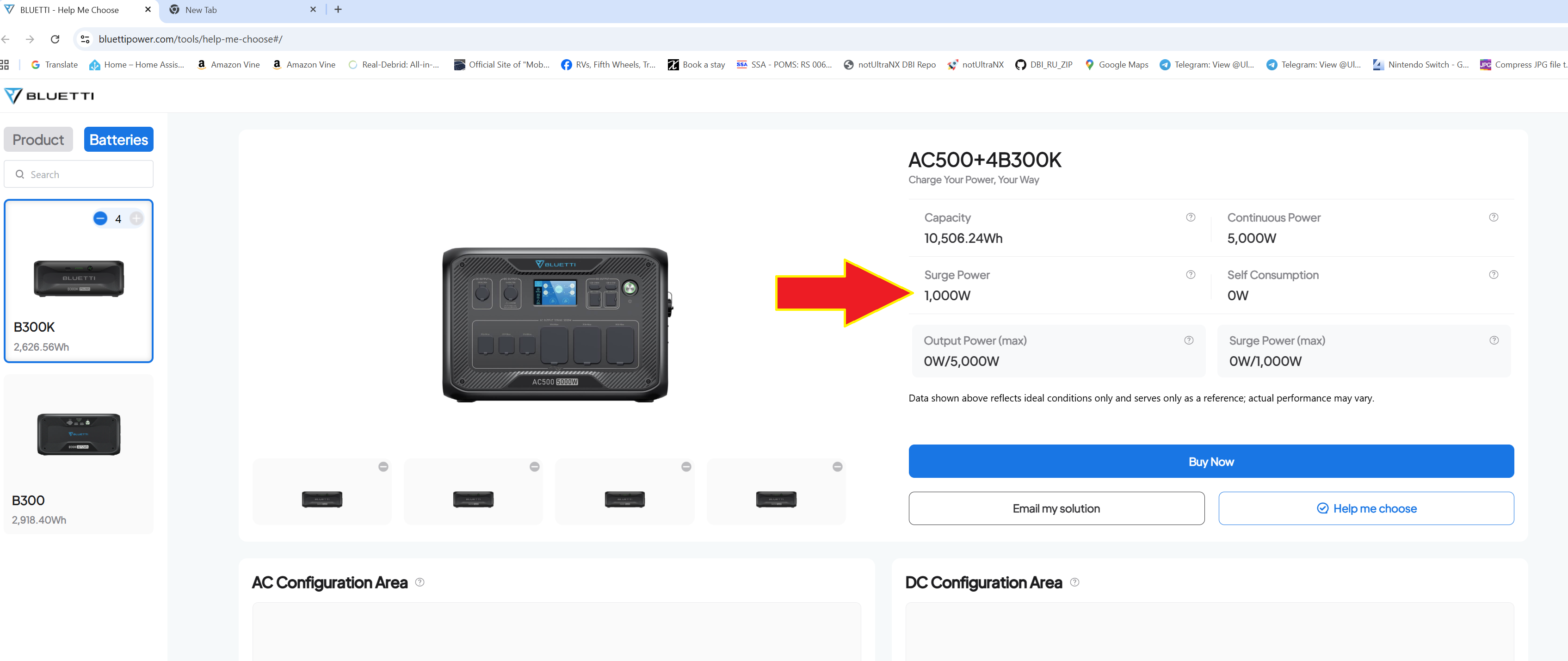Close the New Tab browser tab
The image size is (1568, 661).
(x=313, y=10)
